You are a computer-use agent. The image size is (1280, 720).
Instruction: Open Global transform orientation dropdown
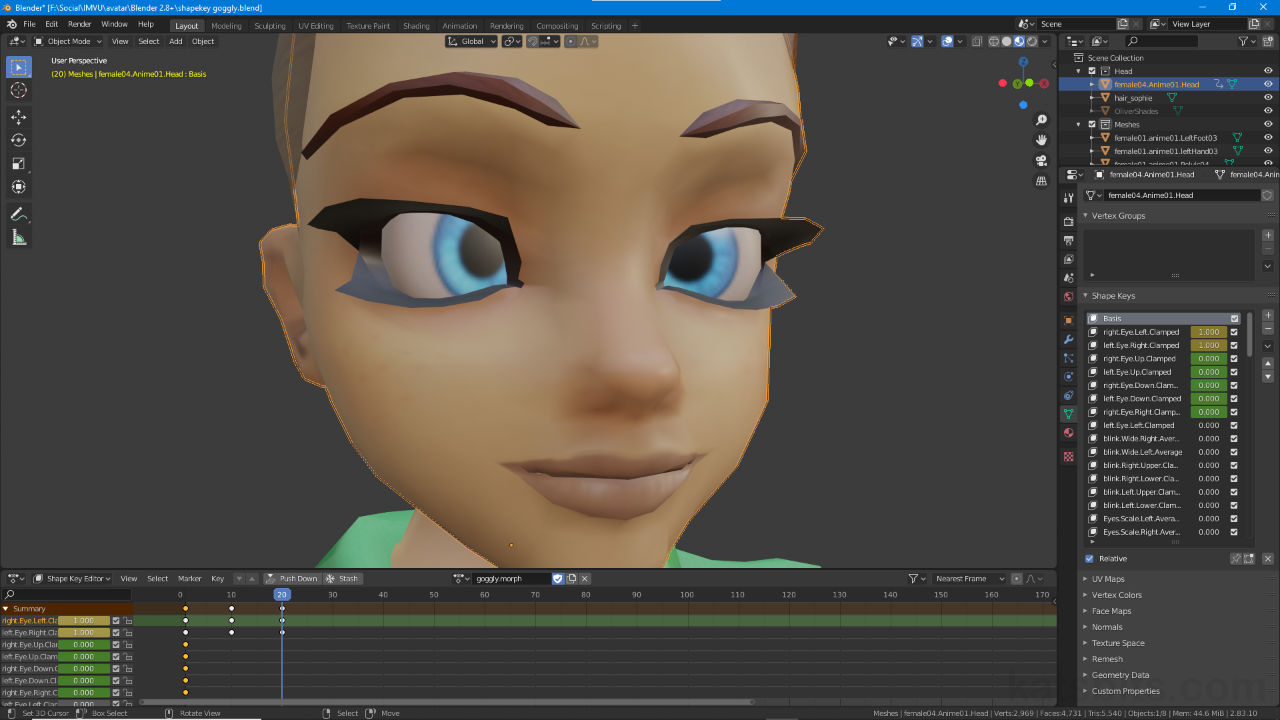[471, 41]
